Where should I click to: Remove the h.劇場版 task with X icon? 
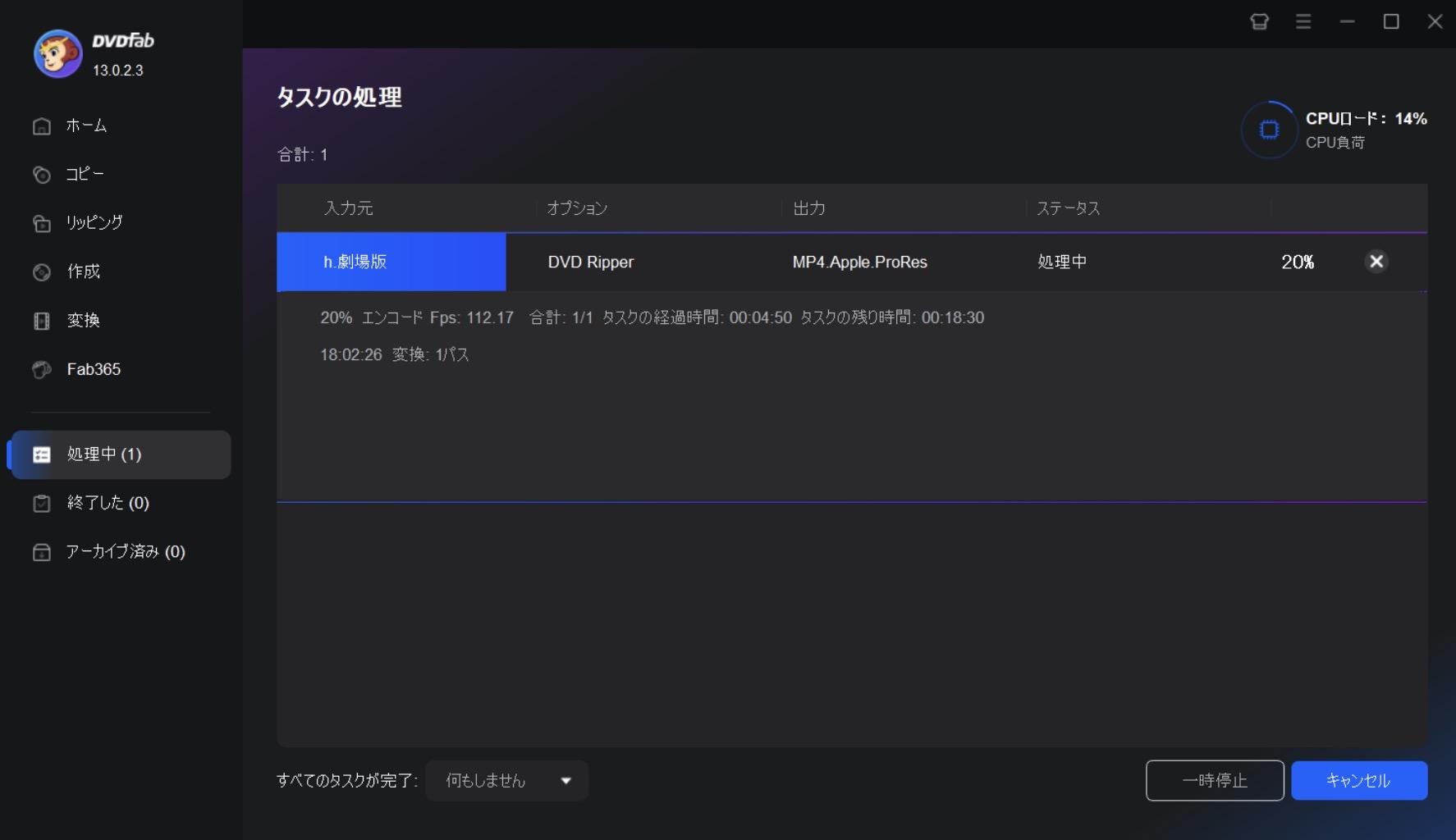pyautogui.click(x=1376, y=262)
